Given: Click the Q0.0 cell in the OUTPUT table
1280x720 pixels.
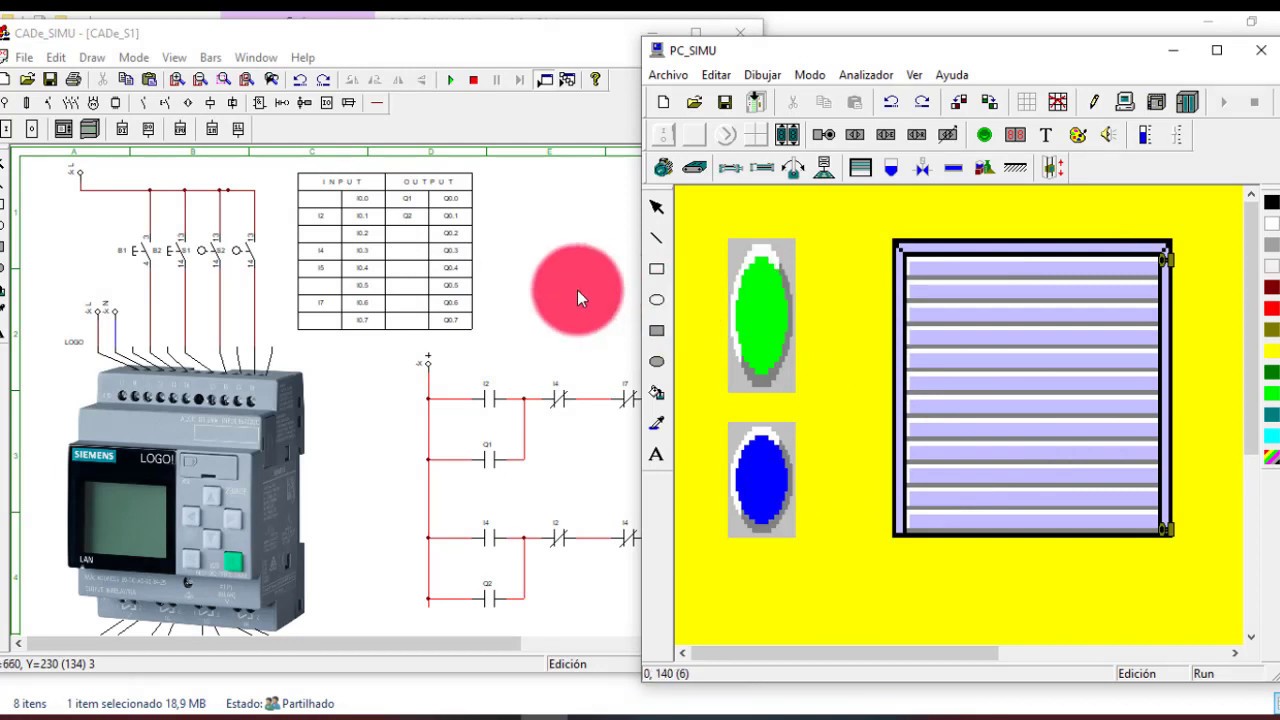Looking at the screenshot, I should (x=450, y=198).
